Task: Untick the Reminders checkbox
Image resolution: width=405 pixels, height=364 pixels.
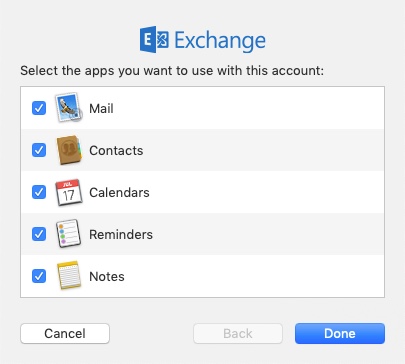Action: pyautogui.click(x=39, y=234)
